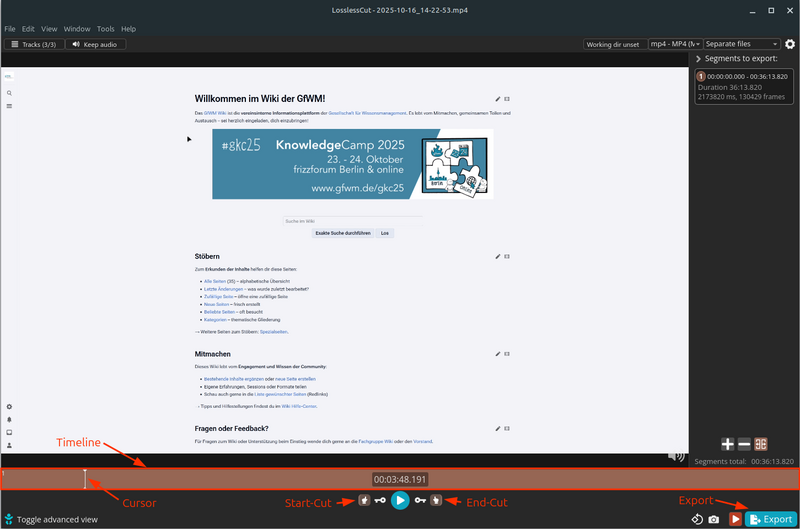Add a new segment with plus icon
The height and width of the screenshot is (529, 800).
(x=728, y=444)
